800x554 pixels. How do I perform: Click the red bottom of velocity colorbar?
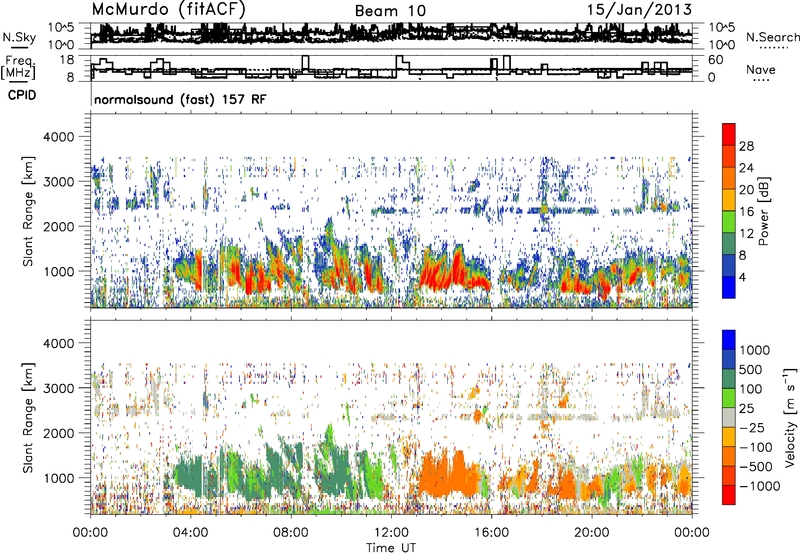tap(729, 495)
